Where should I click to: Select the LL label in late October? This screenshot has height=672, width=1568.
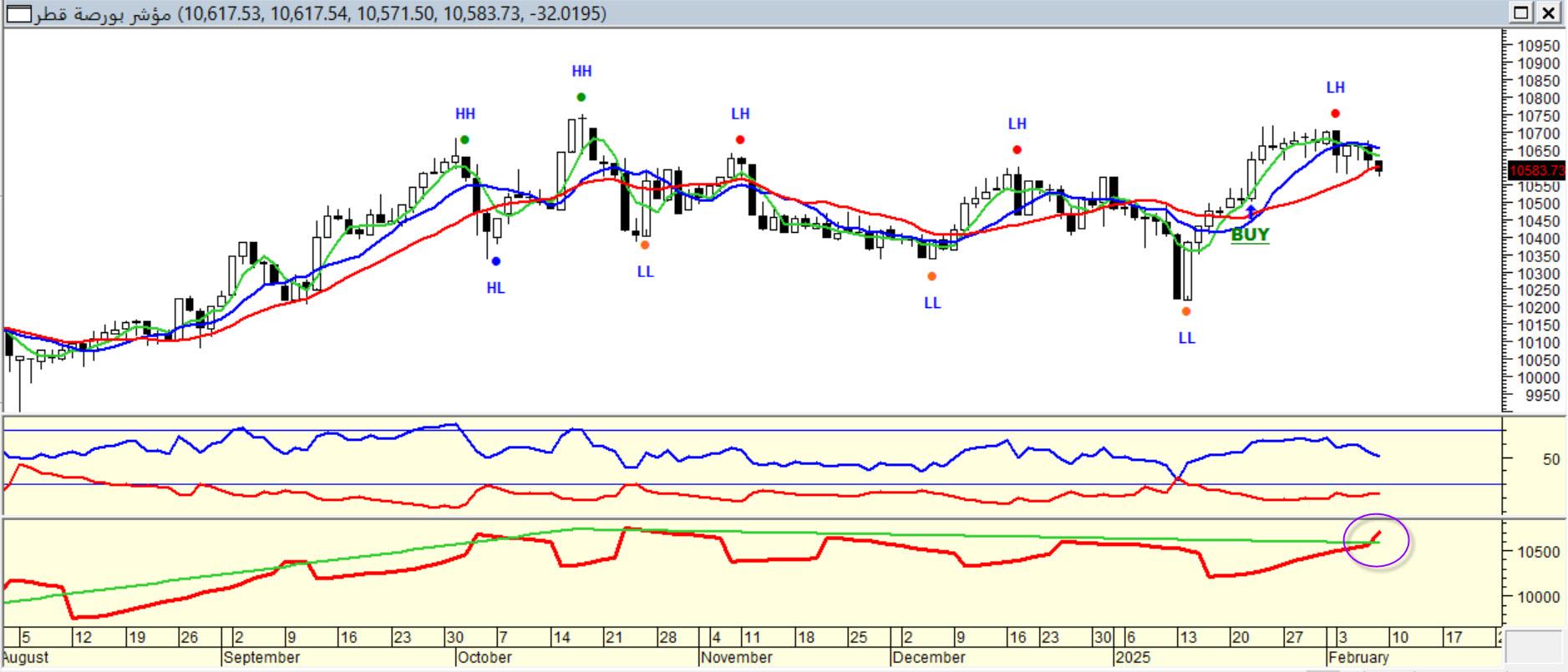coord(645,271)
